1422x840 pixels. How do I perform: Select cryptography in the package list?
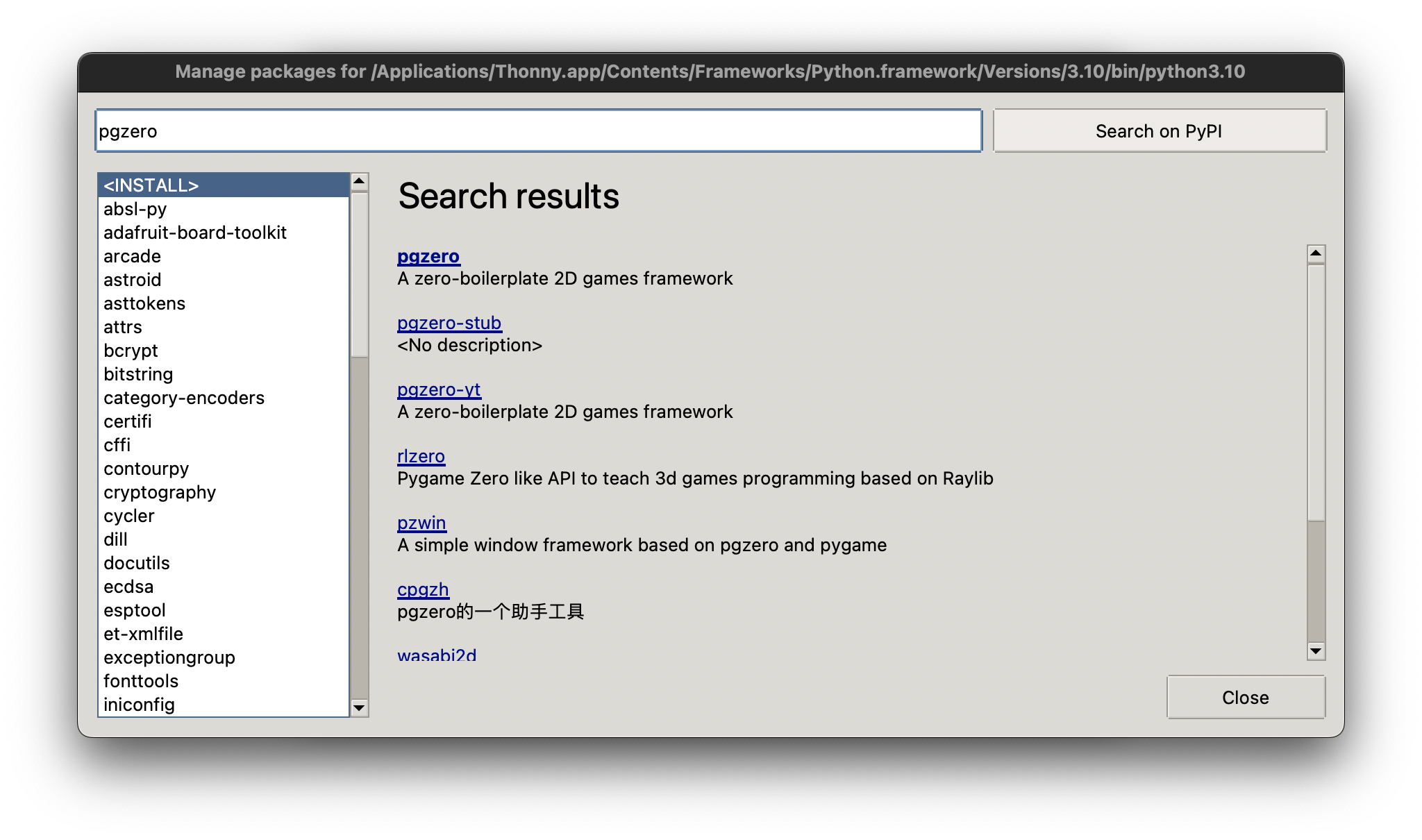(160, 492)
